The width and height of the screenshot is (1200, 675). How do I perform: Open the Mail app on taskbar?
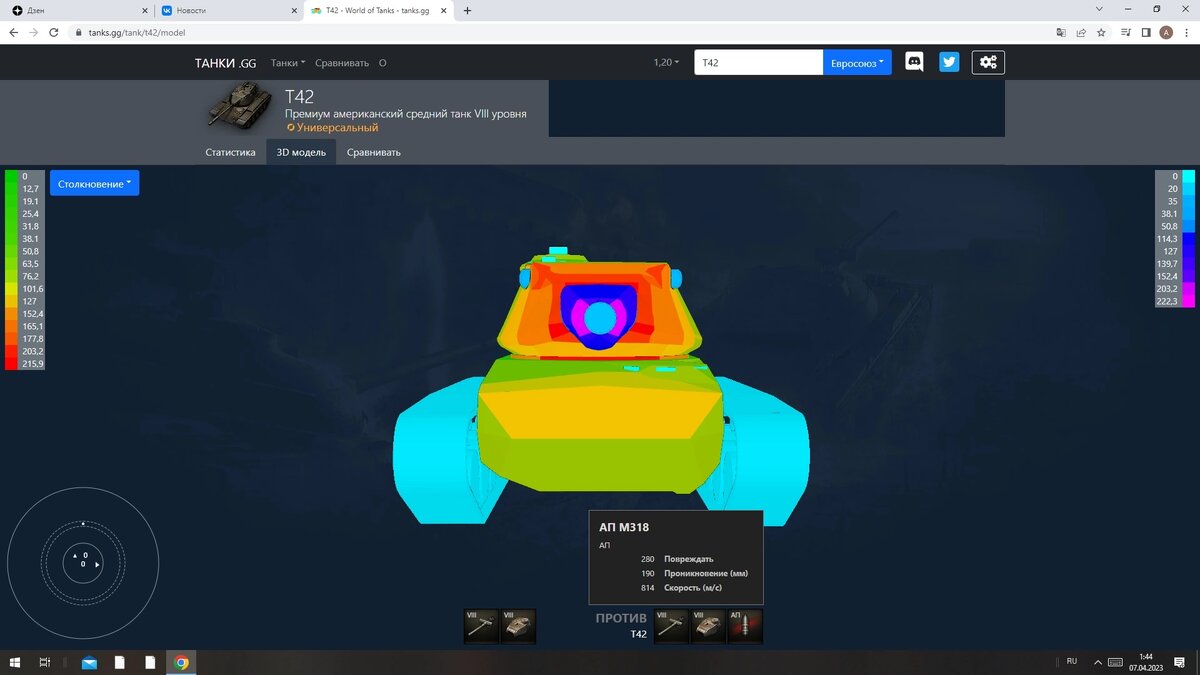click(90, 662)
